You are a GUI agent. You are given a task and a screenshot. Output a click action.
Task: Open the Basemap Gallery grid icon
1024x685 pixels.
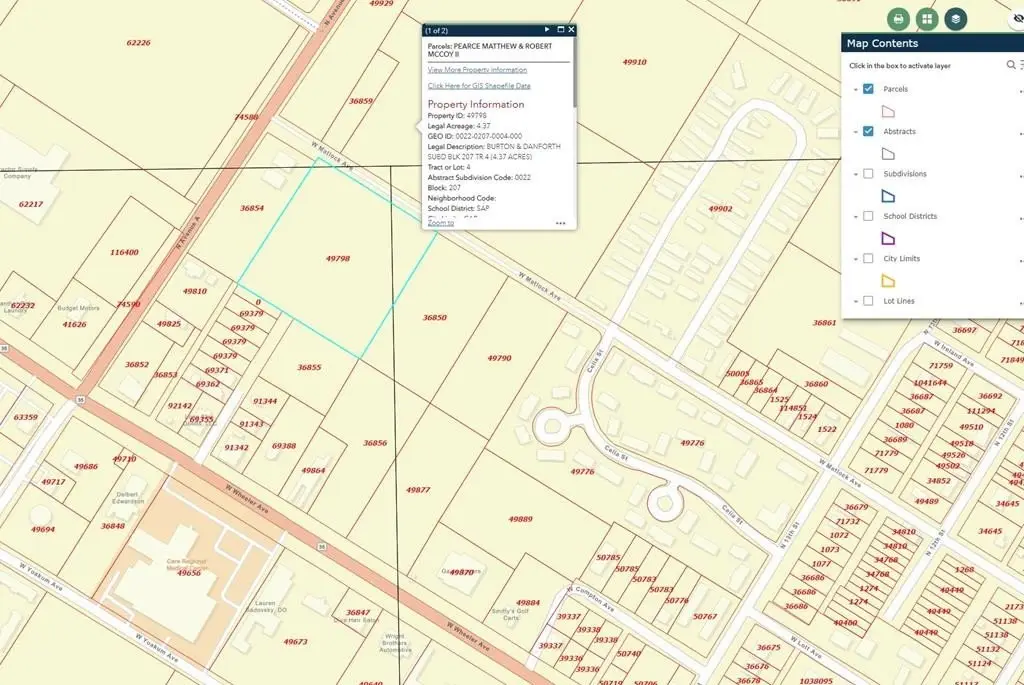point(927,18)
